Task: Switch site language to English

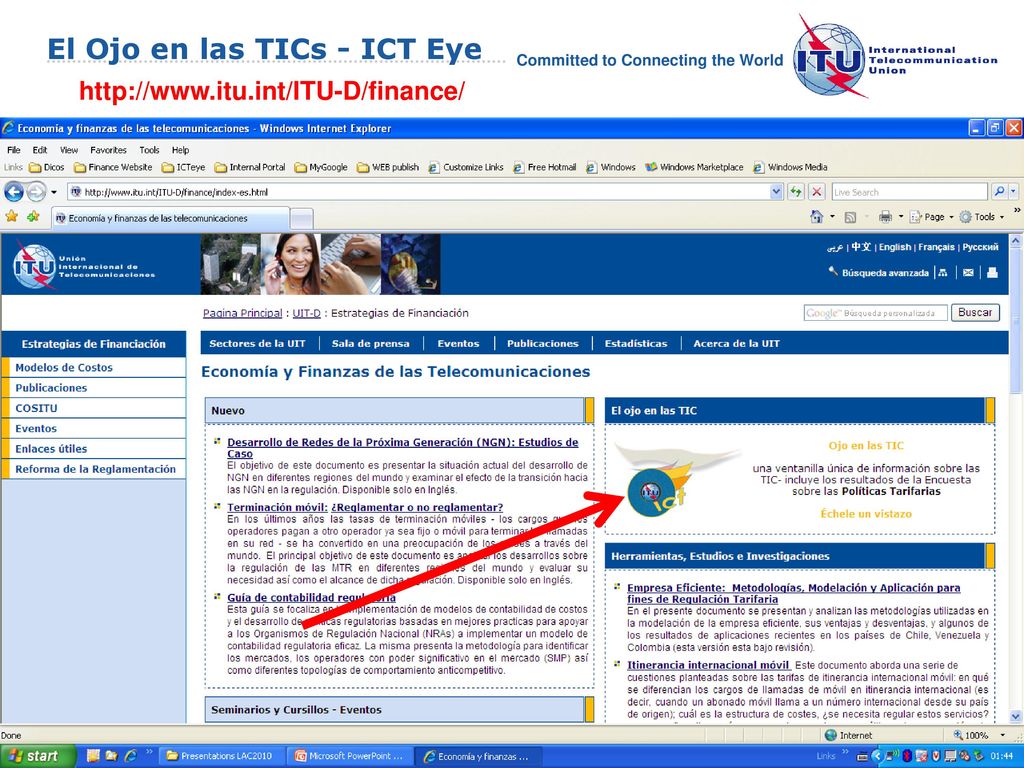Action: coord(895,247)
